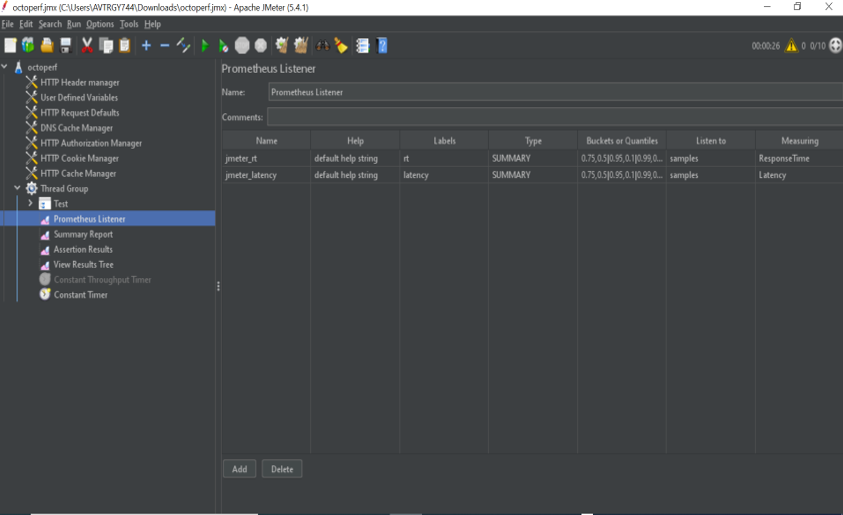Viewport: 843px width, 515px height.
Task: Click the Delete button
Action: (282, 469)
